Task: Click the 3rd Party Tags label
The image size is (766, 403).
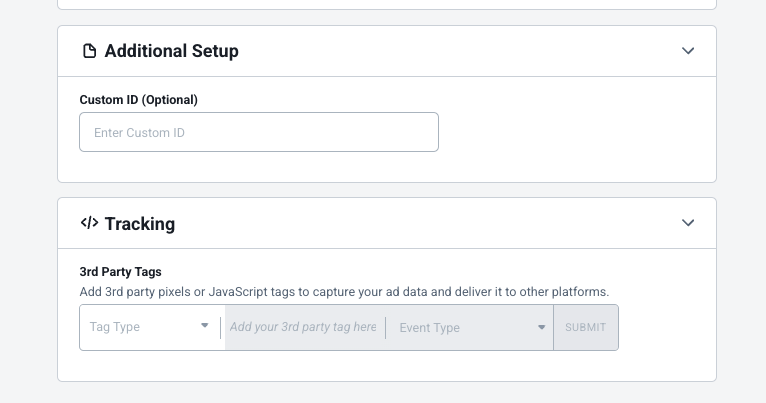Action: click(x=121, y=272)
